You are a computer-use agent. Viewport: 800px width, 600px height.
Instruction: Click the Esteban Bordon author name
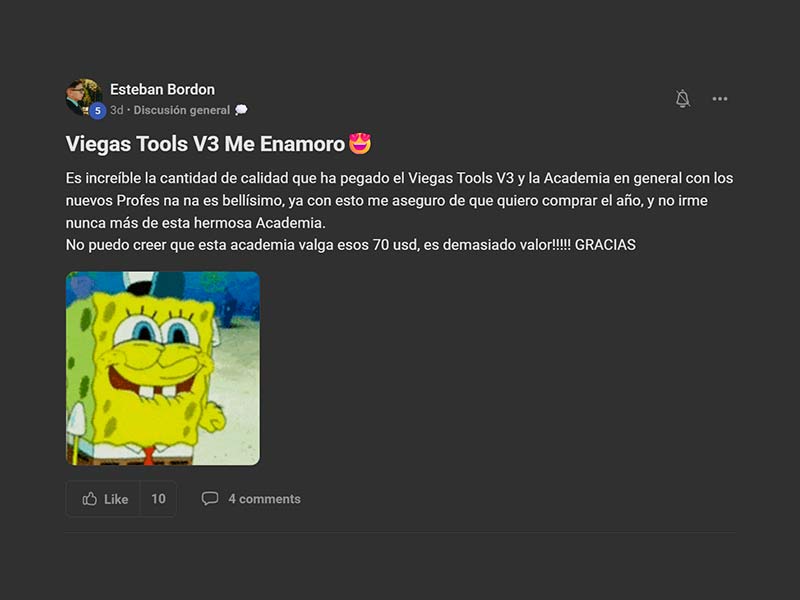click(162, 89)
